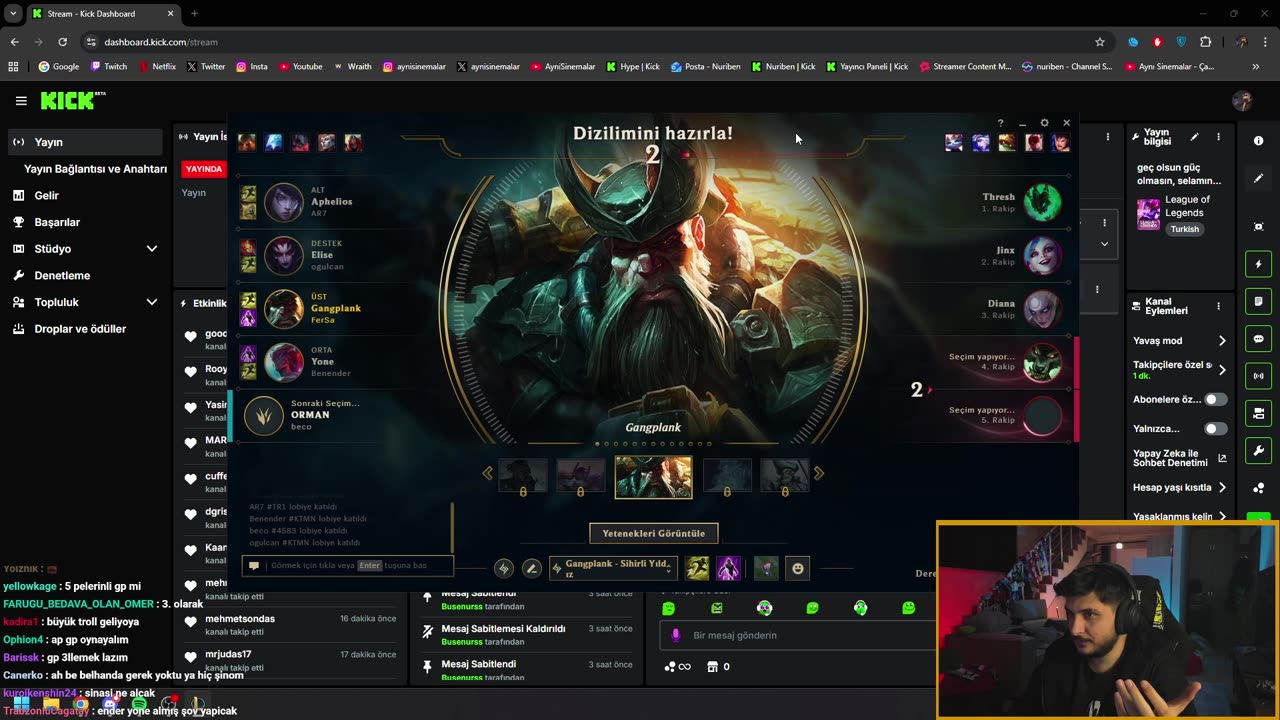The image size is (1280, 720).
Task: Toggle the Yalnızca... switch
Action: (x=1215, y=429)
